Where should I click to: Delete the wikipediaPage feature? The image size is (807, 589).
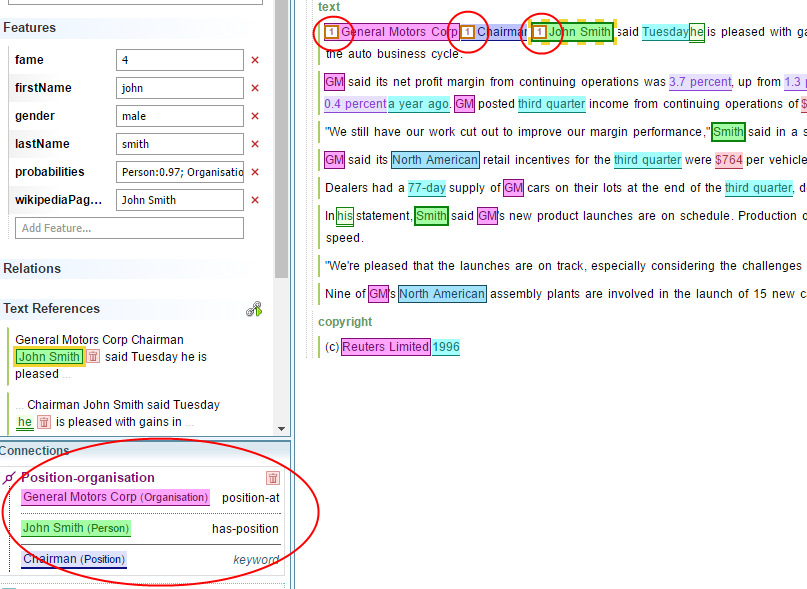(255, 200)
